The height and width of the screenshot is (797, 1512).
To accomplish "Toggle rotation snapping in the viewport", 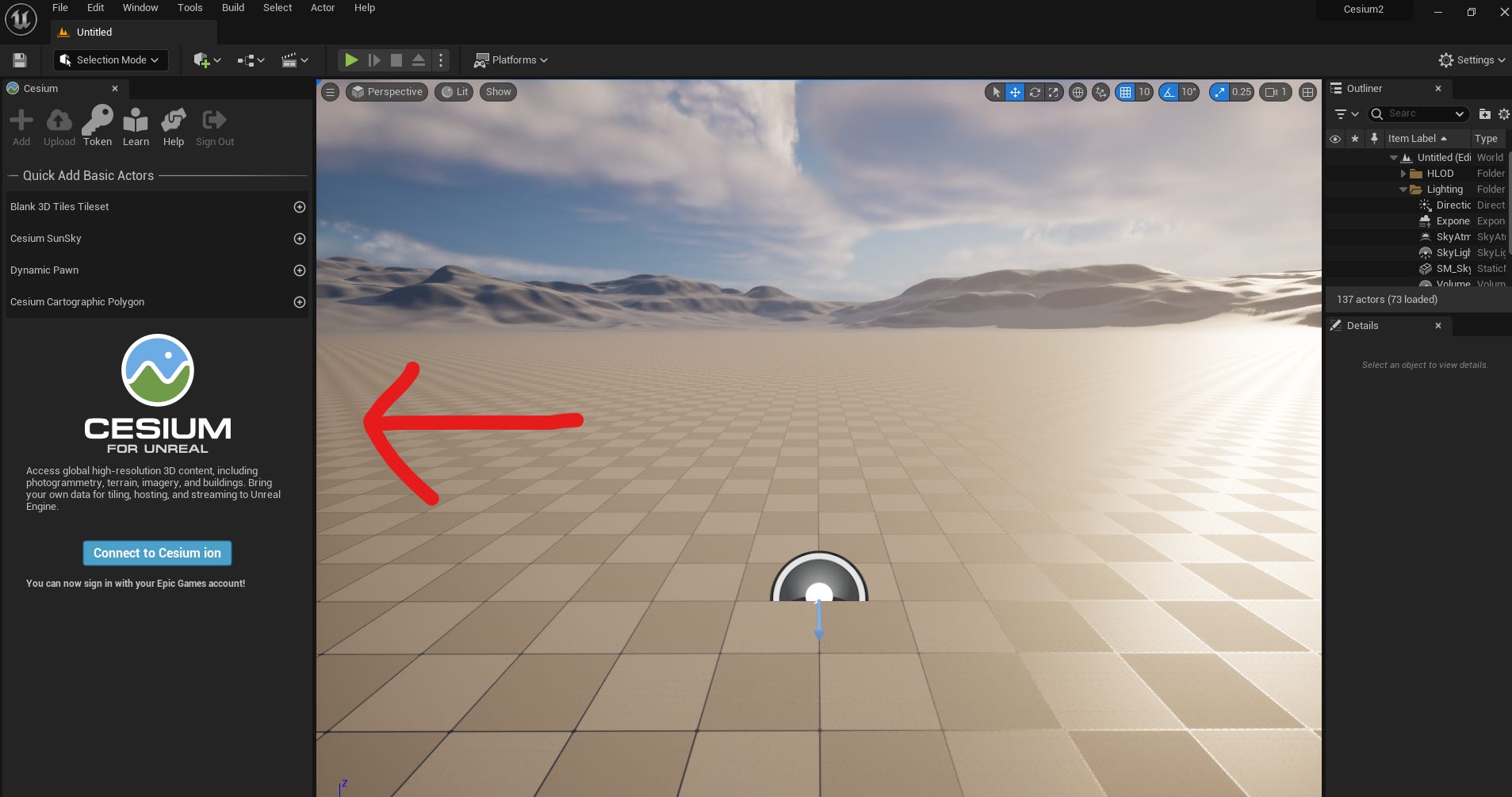I will (1170, 92).
